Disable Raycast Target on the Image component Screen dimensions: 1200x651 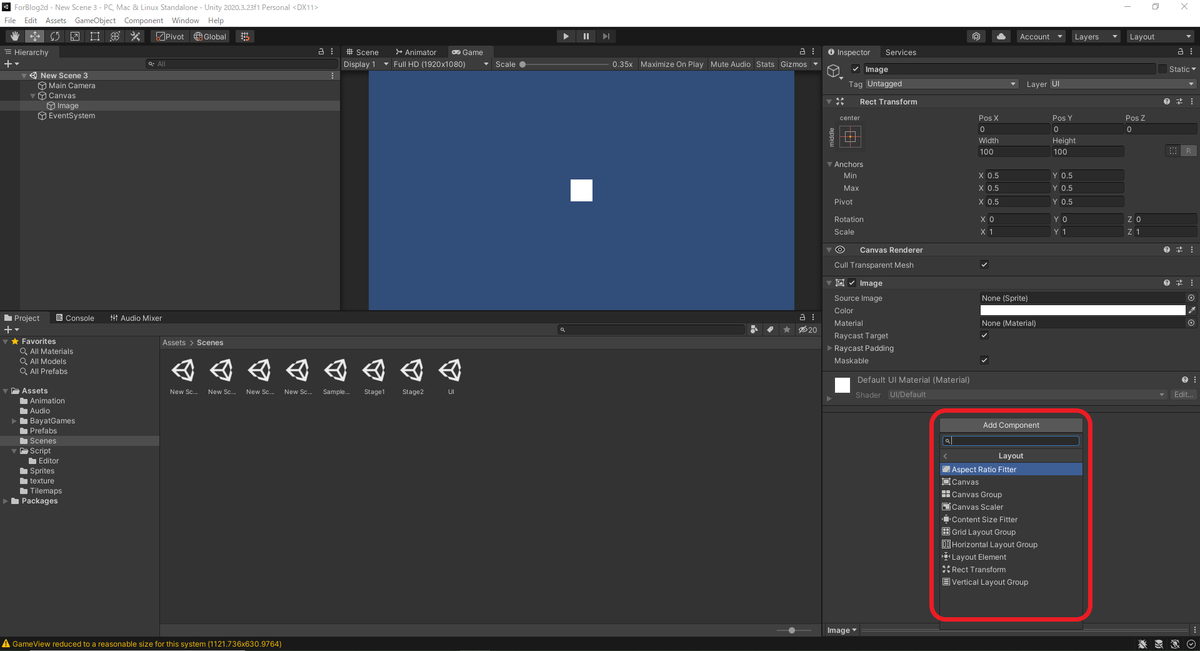[984, 335]
